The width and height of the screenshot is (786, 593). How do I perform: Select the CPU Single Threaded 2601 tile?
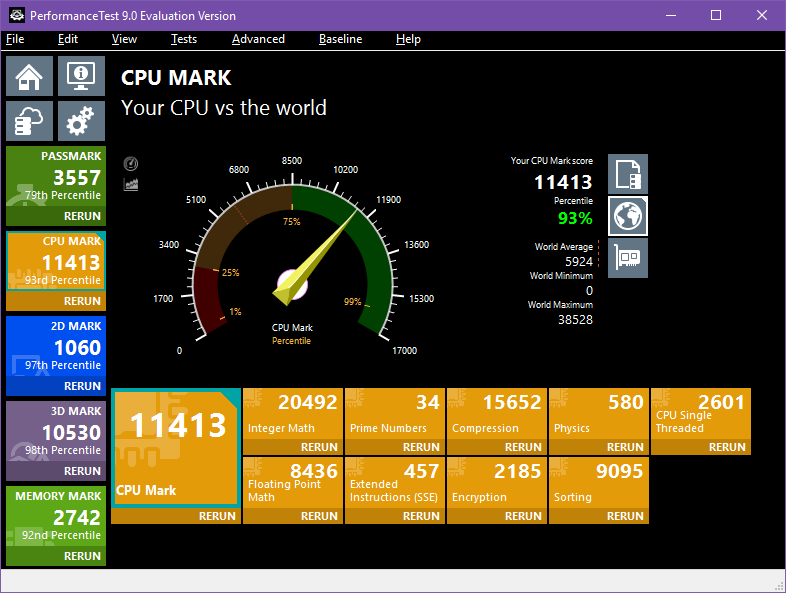coord(701,414)
